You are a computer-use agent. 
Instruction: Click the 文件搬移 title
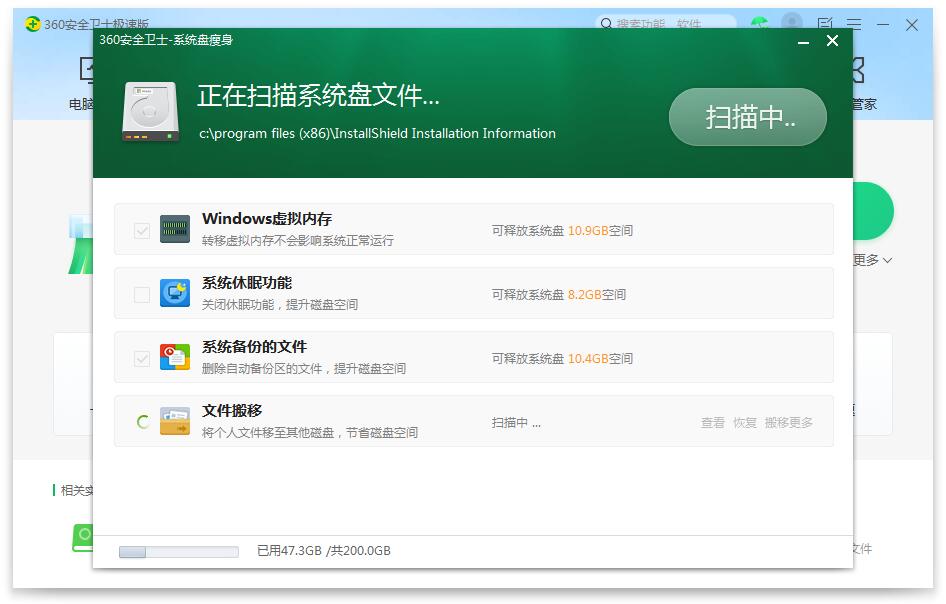[232, 410]
